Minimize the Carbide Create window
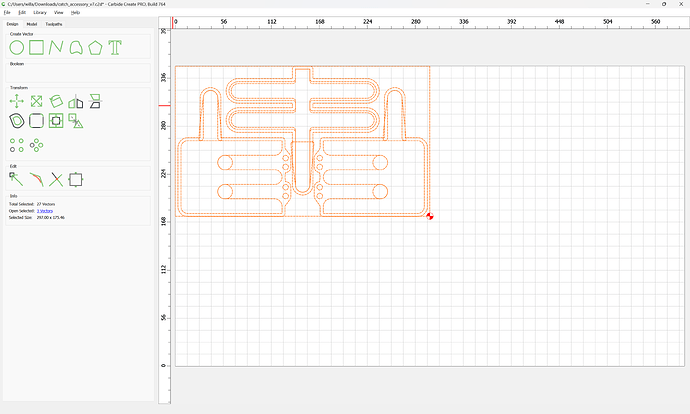This screenshot has width=690, height=414. (x=648, y=4)
